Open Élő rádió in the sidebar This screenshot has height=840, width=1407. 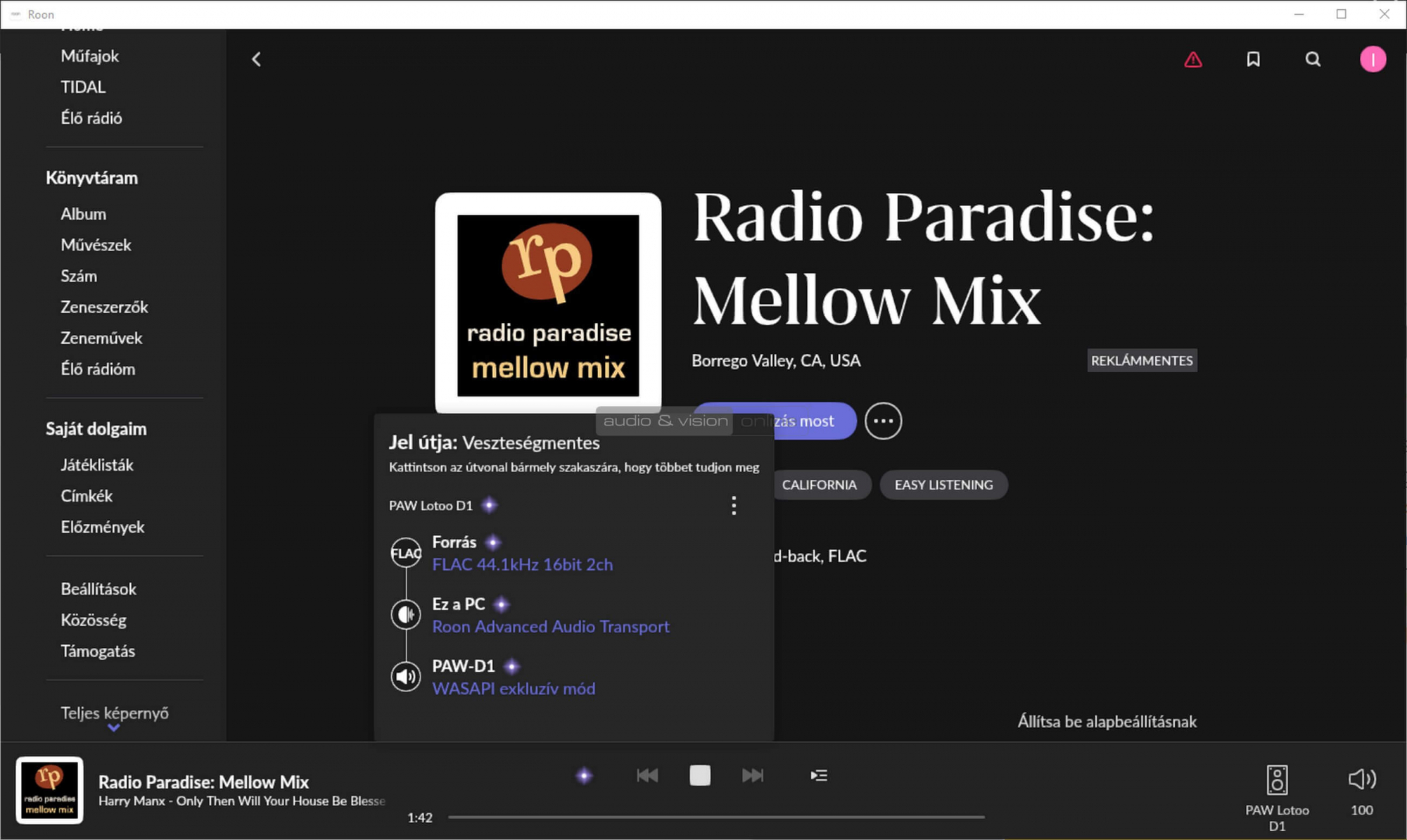[91, 118]
